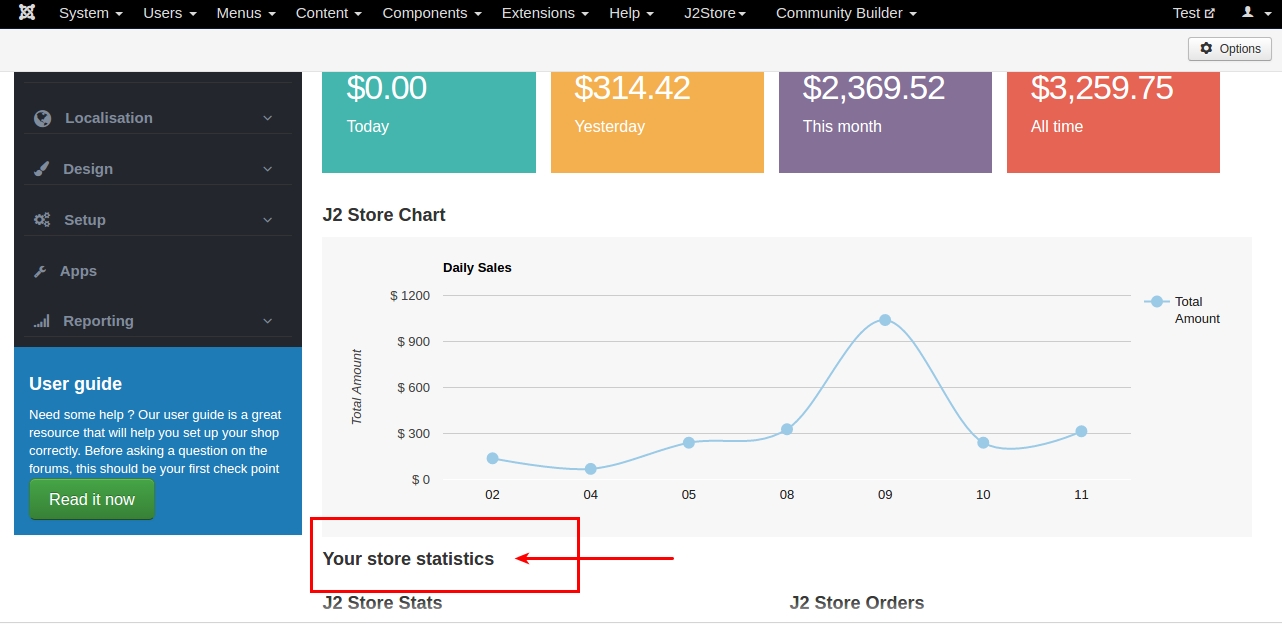The width and height of the screenshot is (1282, 624).
Task: Click the Reporting bar-chart icon
Action: tap(42, 321)
